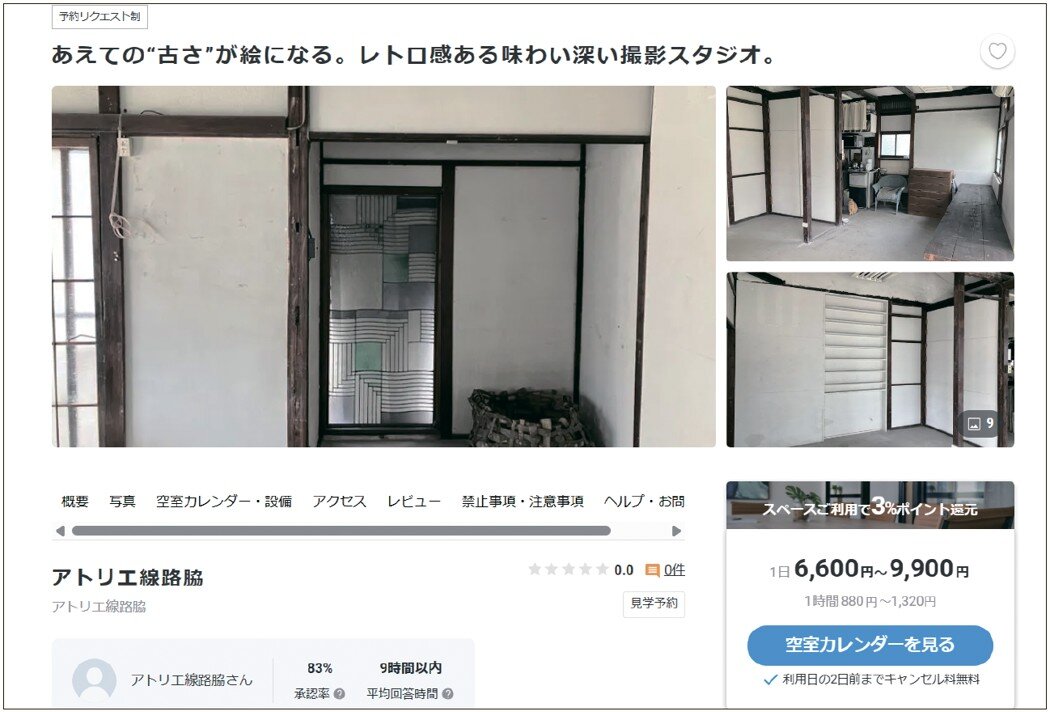The height and width of the screenshot is (712, 1050).
Task: Open the レビュー tab
Action: point(414,501)
